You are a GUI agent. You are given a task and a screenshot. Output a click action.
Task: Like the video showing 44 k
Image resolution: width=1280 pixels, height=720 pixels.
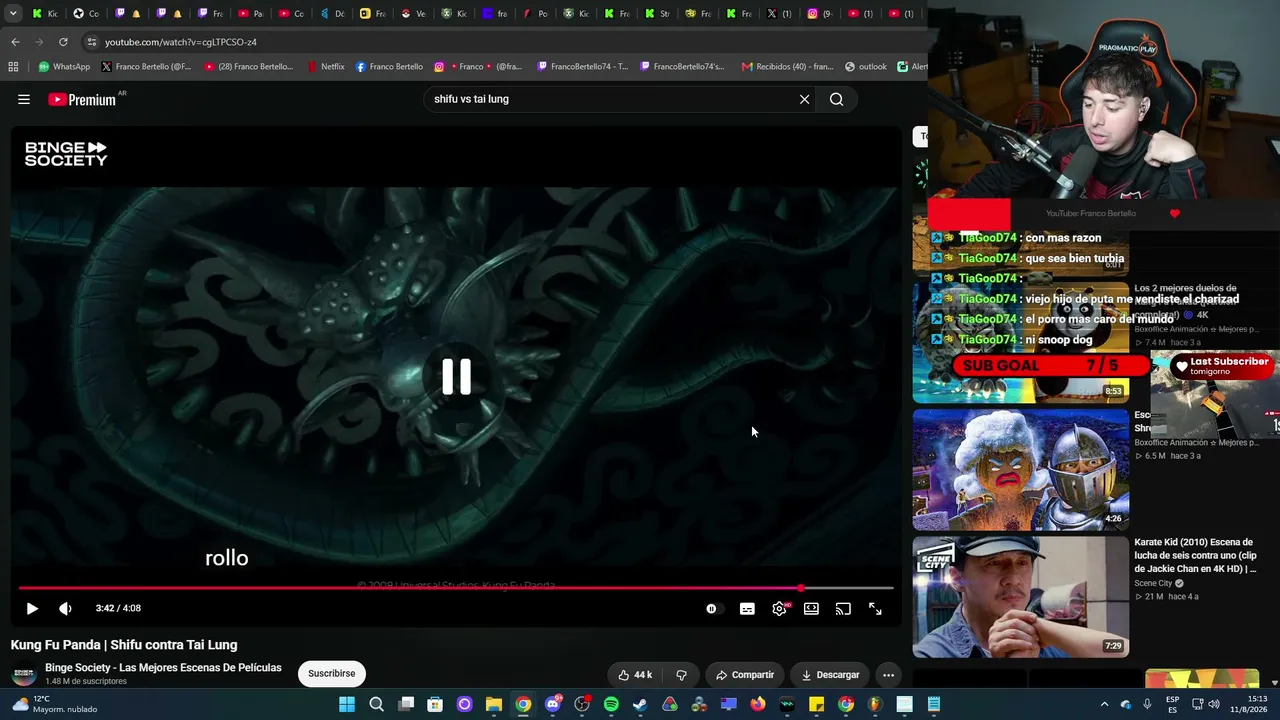634,675
